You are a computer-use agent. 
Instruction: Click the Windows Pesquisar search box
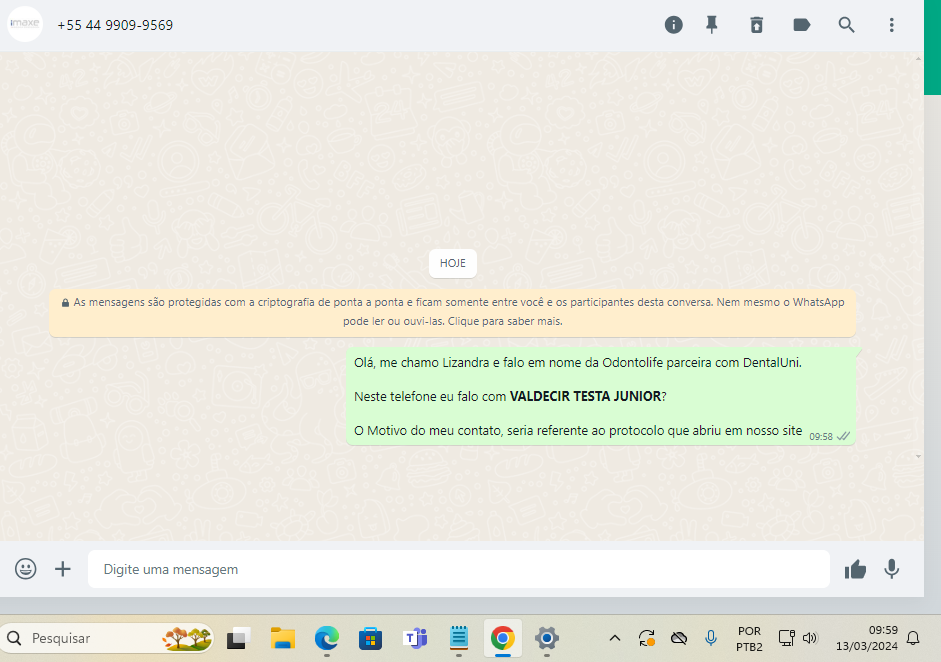coord(107,638)
